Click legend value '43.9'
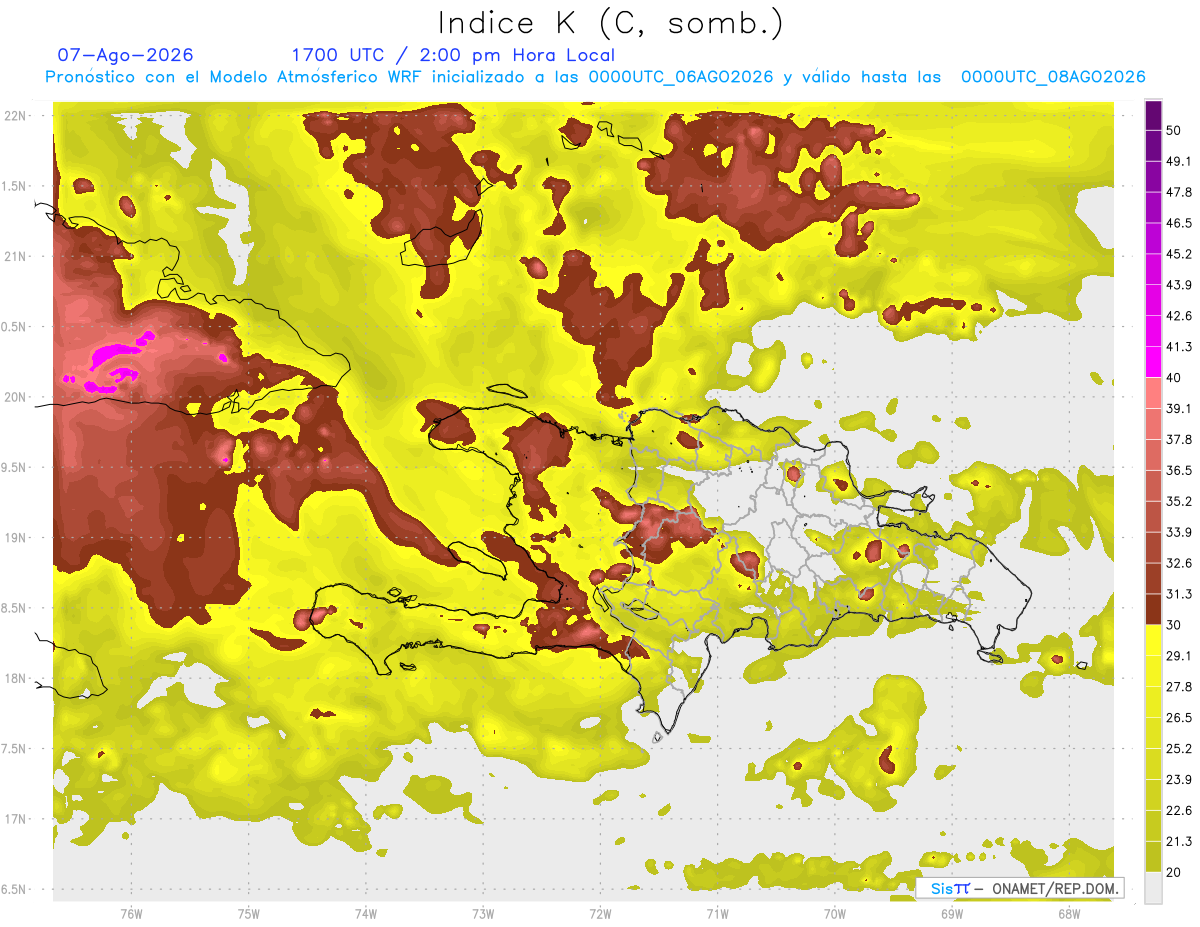This screenshot has height=927, width=1200. coord(1178,285)
